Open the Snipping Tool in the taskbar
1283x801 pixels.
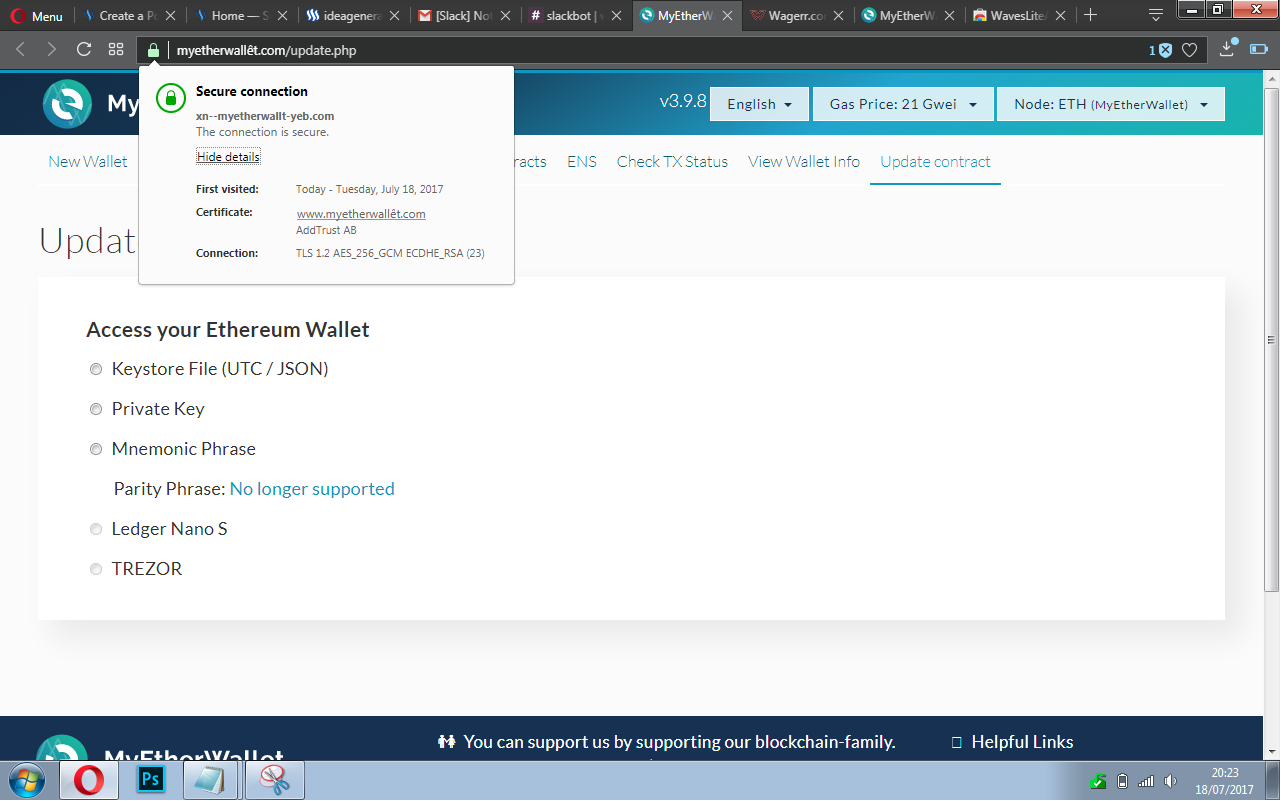pos(274,780)
